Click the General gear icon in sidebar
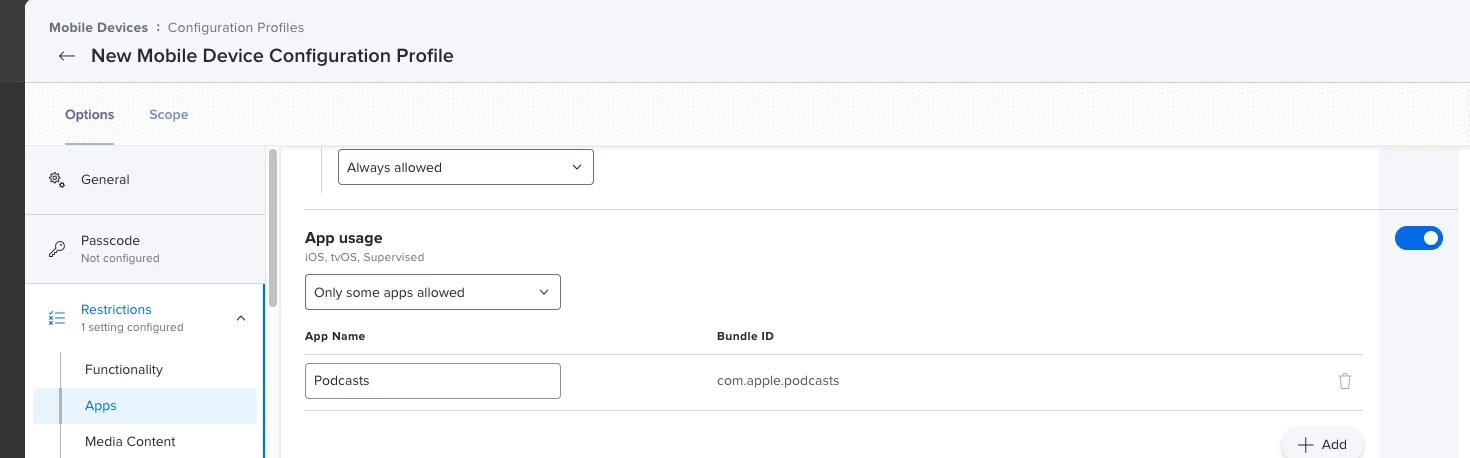The image size is (1470, 458). coord(57,180)
